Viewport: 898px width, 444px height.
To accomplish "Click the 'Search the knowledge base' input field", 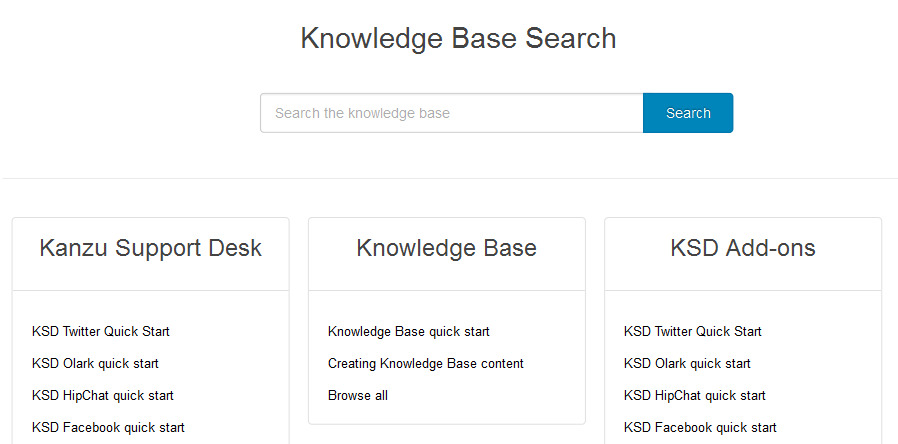I will (x=452, y=113).
